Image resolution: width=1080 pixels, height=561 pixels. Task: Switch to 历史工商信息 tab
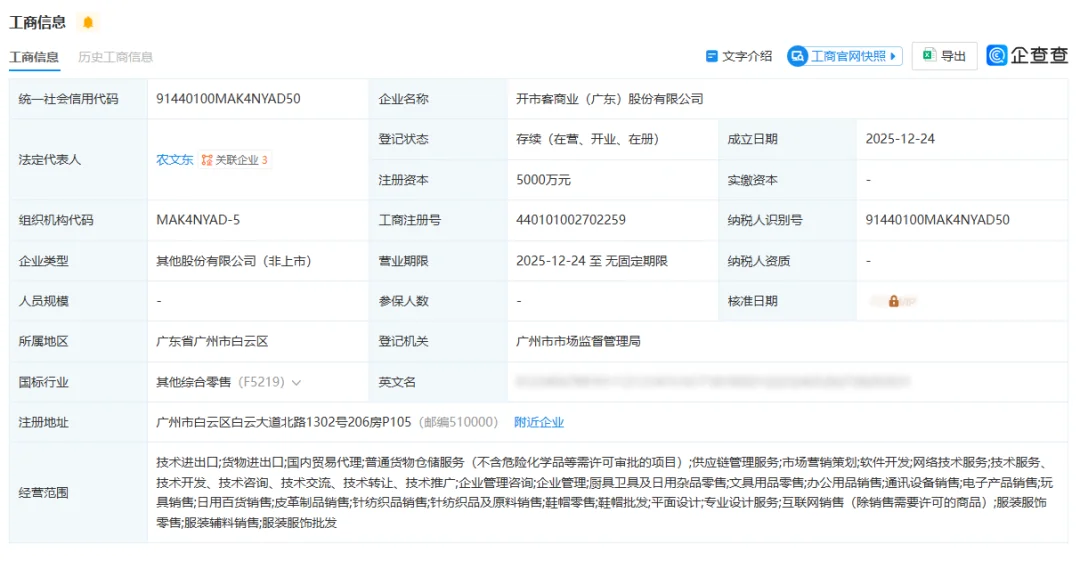115,57
